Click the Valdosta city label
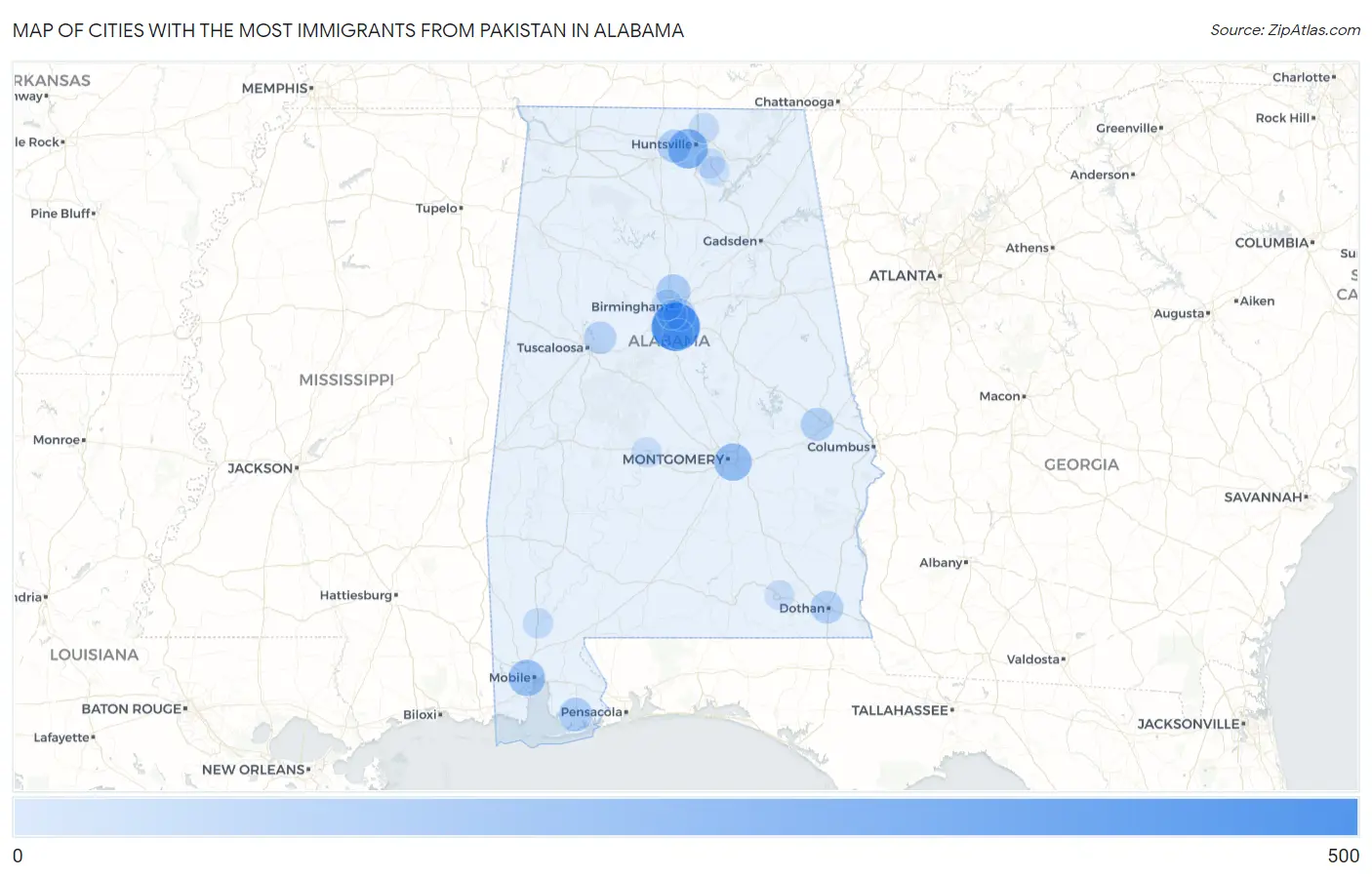This screenshot has width=1372, height=877. 1033,659
